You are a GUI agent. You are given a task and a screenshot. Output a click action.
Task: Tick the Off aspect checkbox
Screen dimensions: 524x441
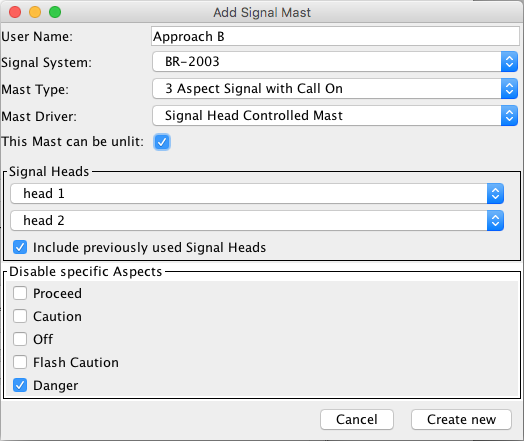(x=20, y=339)
